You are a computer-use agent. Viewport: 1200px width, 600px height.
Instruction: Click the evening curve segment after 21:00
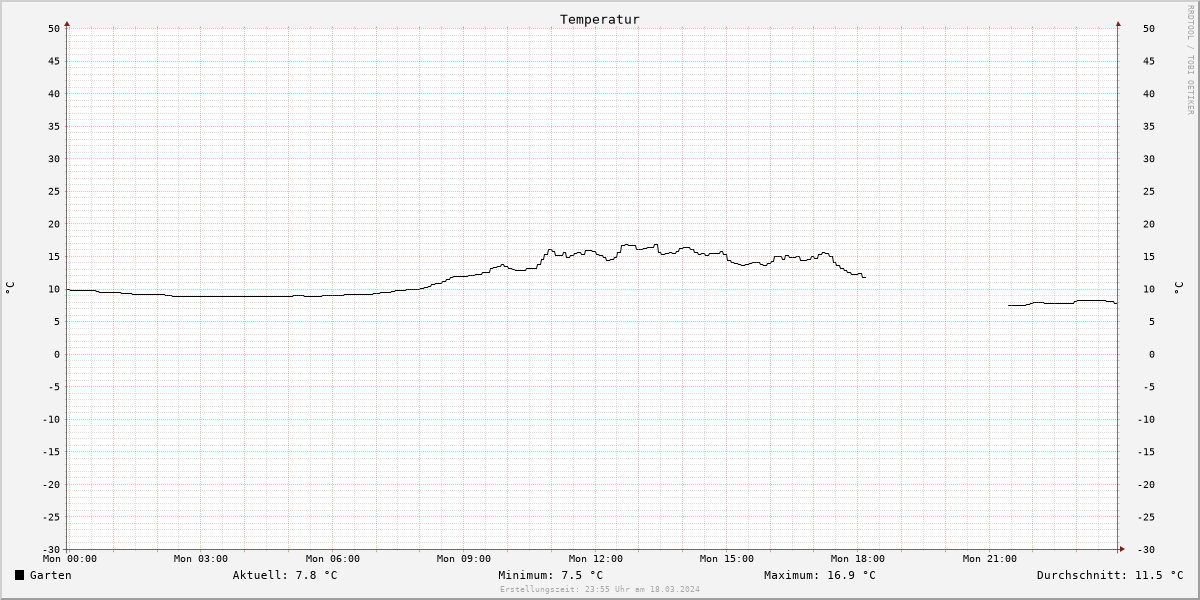pos(1062,302)
